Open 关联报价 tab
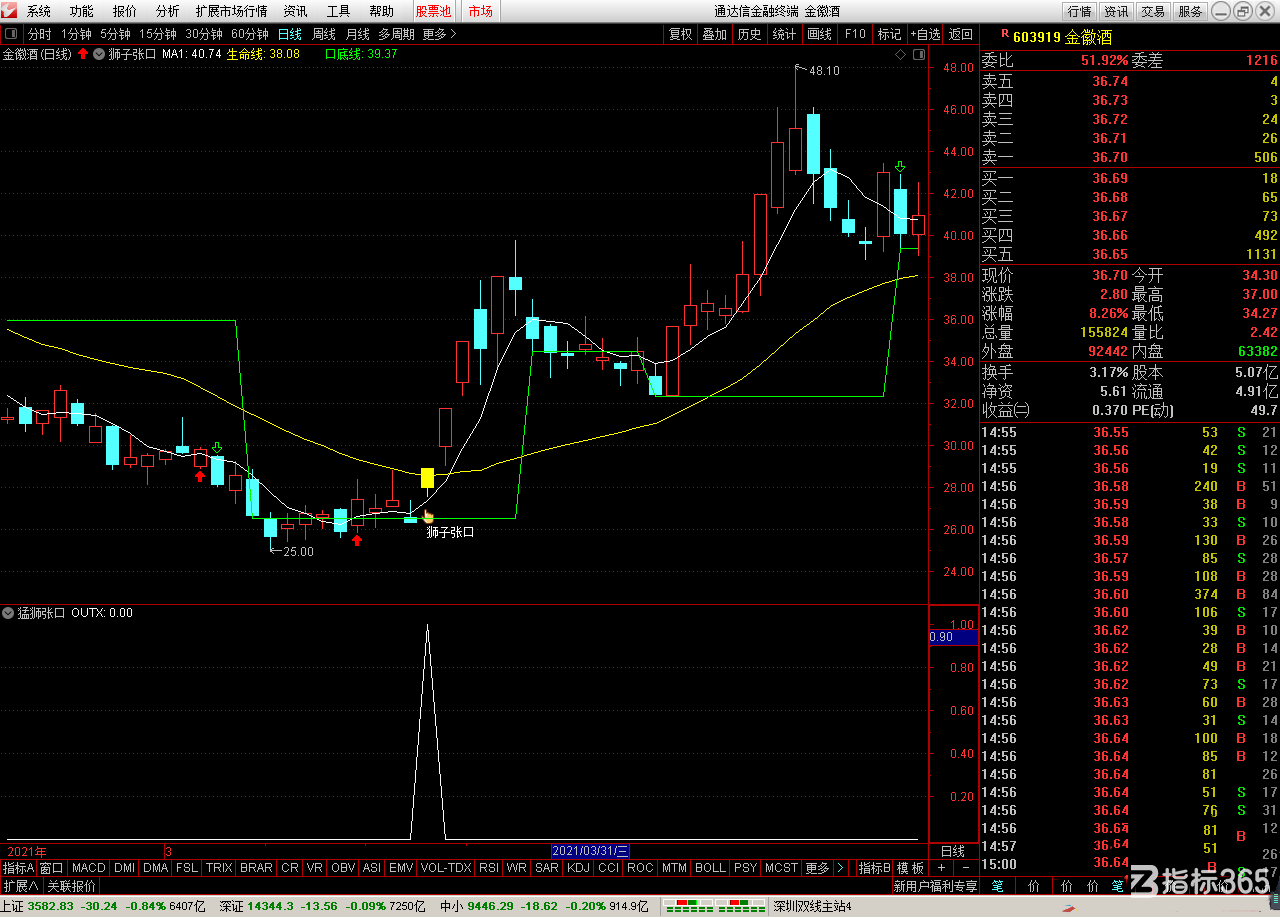 [72, 886]
